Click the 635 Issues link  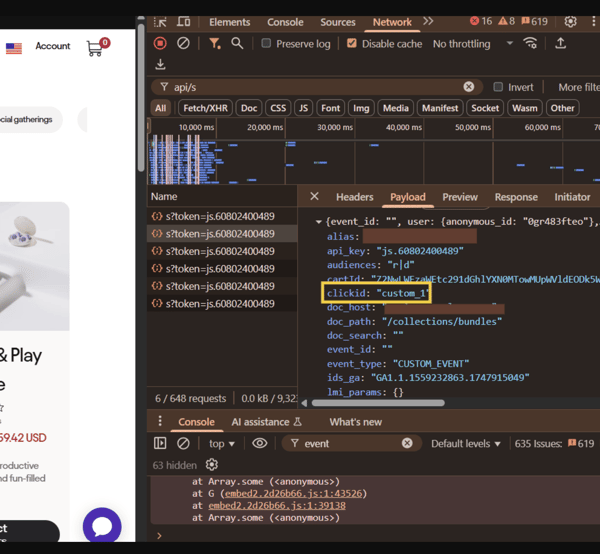coord(554,443)
